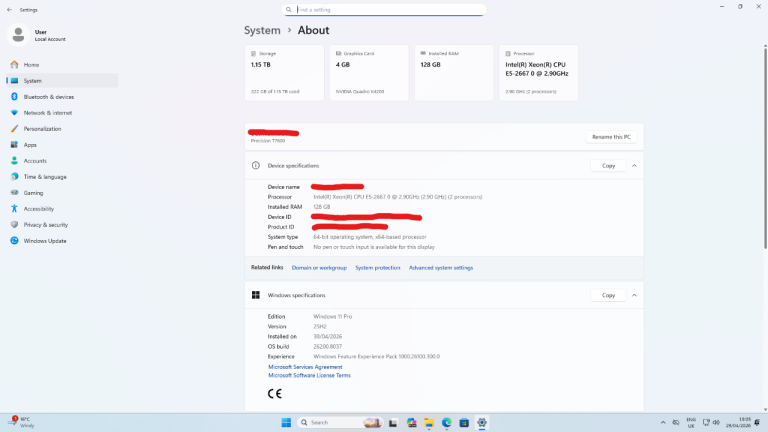Select the Apps settings page

click(30, 145)
